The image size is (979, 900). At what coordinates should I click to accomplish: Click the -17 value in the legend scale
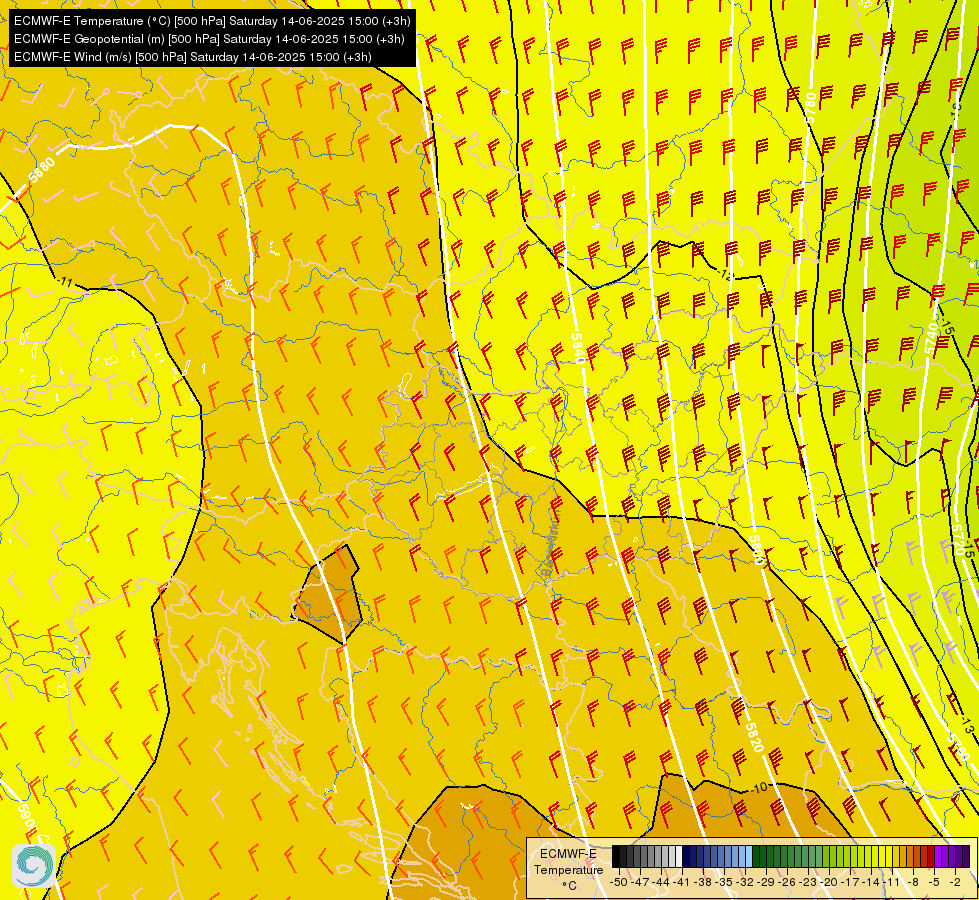[x=852, y=882]
